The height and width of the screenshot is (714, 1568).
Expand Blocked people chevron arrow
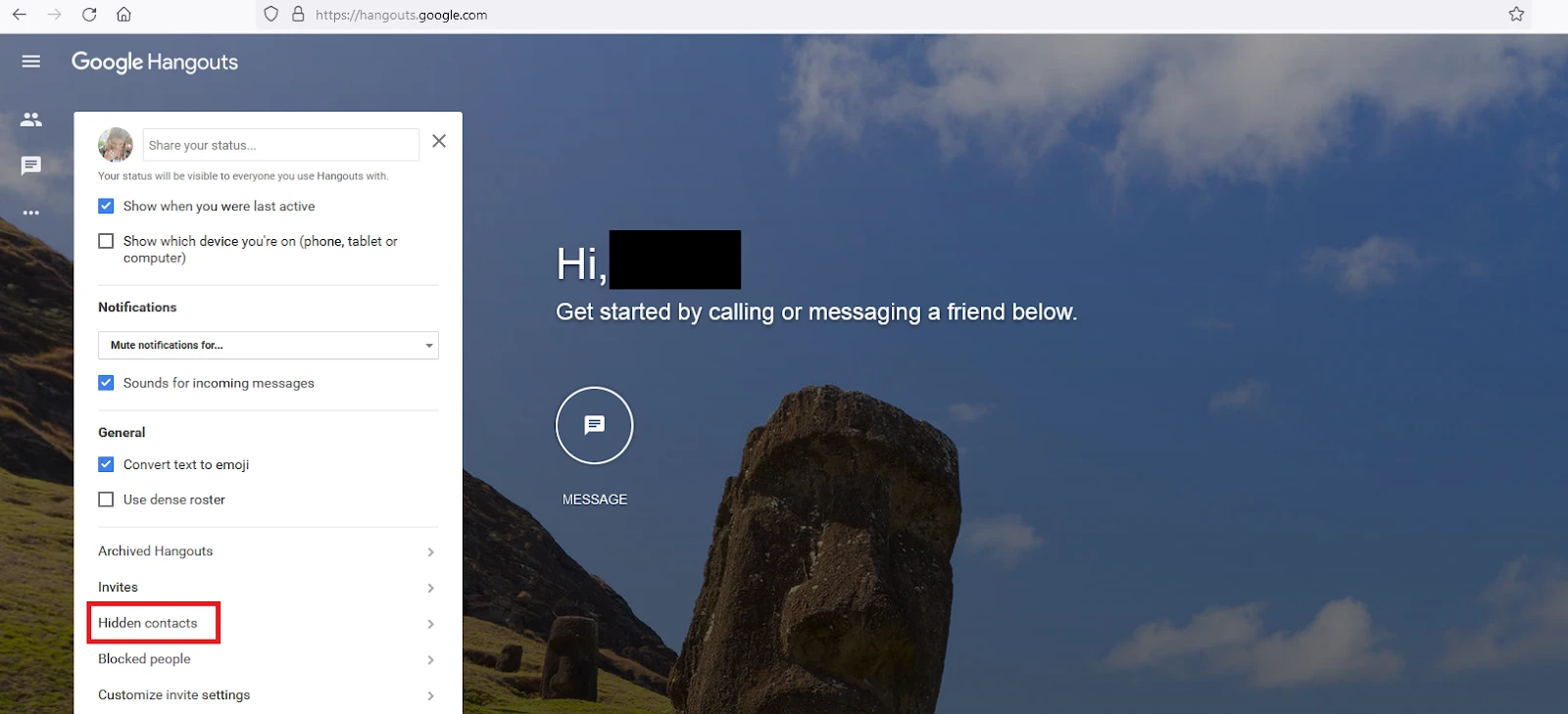430,660
